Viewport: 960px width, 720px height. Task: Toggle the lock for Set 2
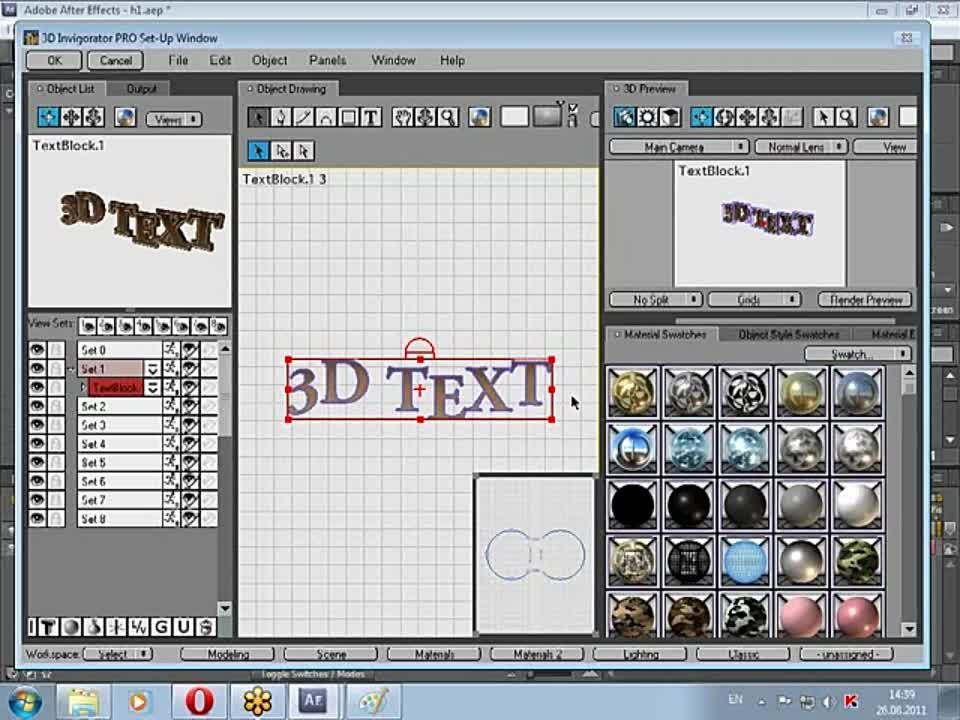click(x=57, y=407)
